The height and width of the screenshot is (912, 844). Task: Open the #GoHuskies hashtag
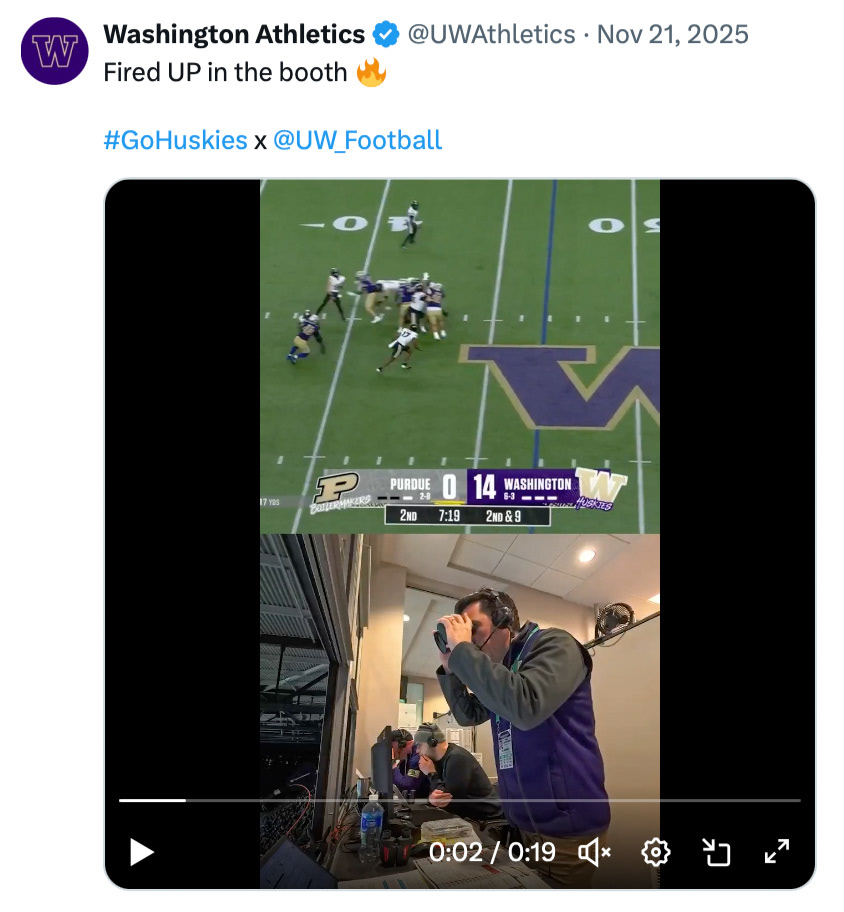pos(175,140)
